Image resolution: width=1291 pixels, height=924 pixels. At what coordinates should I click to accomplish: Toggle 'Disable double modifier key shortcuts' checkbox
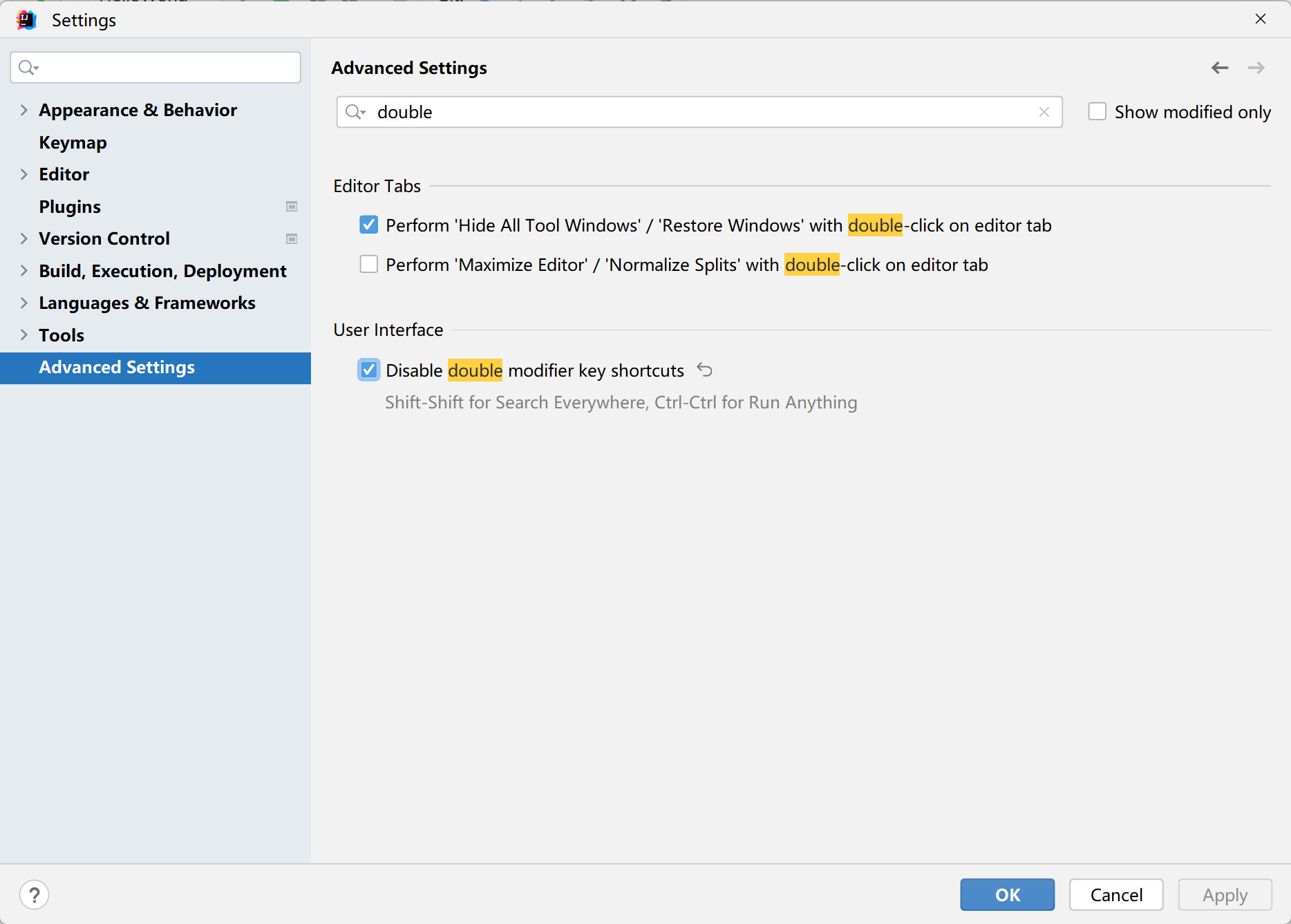tap(369, 370)
